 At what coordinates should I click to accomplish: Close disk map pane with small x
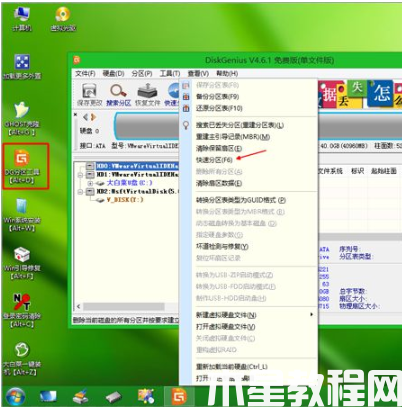pyautogui.click(x=75, y=114)
